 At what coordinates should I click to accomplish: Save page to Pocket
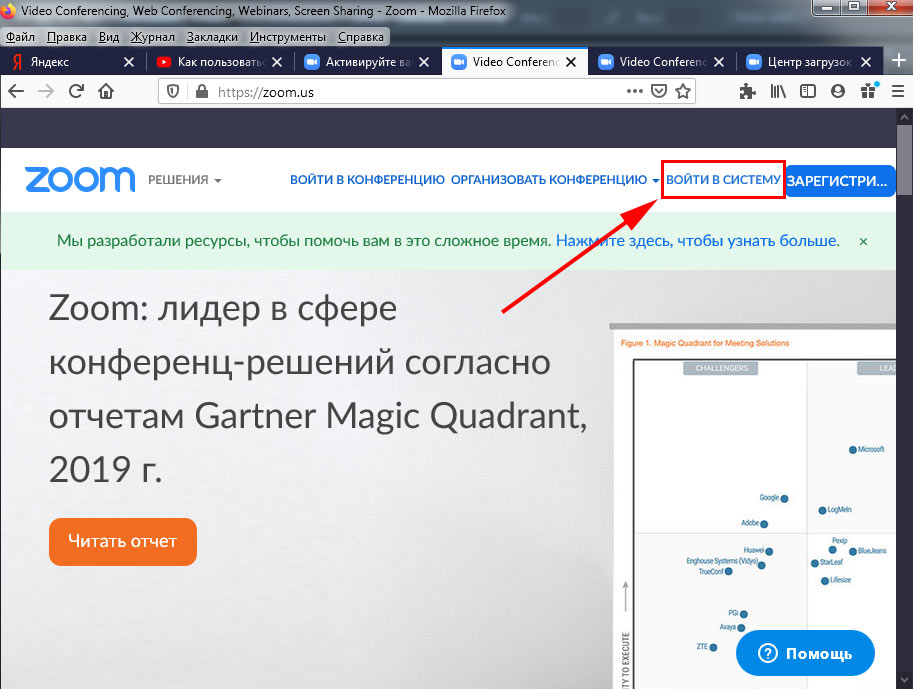[x=658, y=90]
